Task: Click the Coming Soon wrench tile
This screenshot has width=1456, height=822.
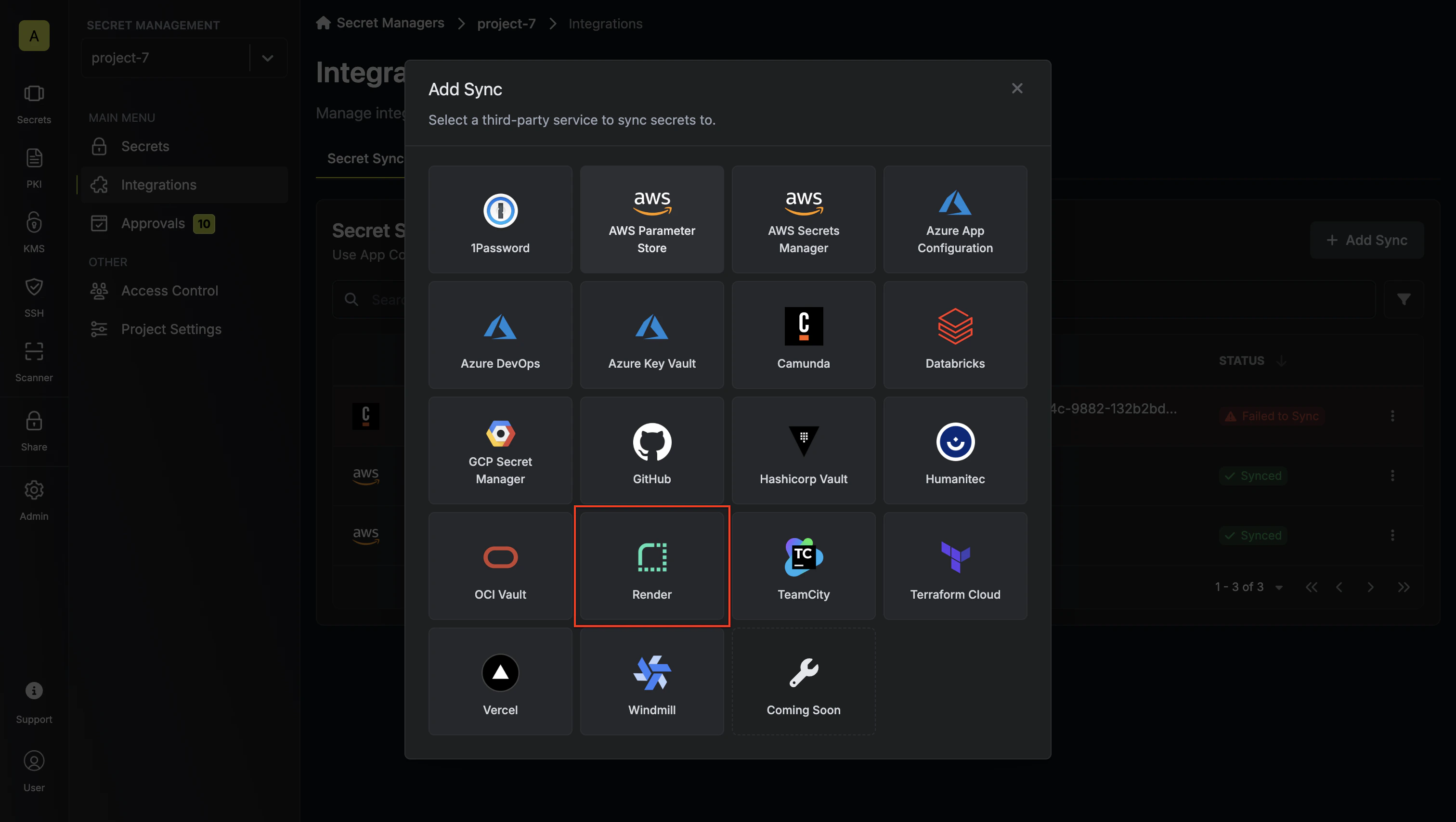Action: (803, 681)
